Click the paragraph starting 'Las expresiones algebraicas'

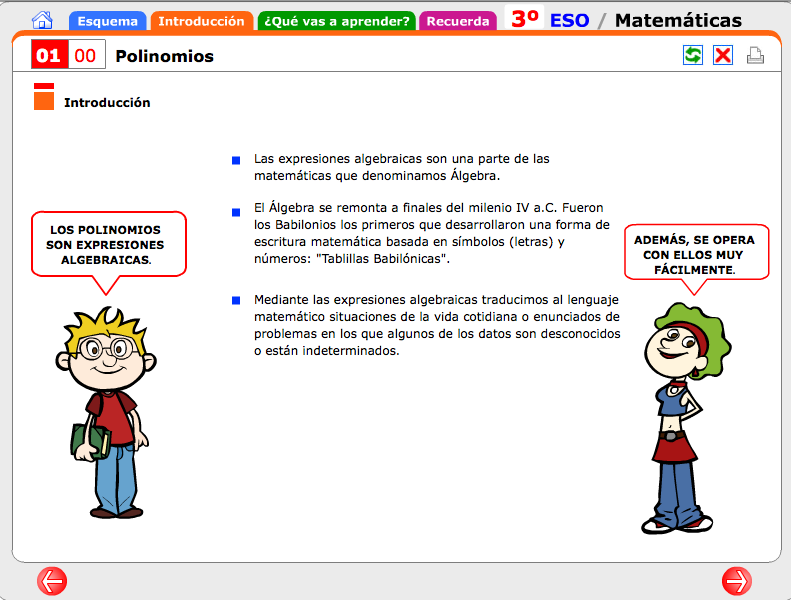tap(402, 167)
